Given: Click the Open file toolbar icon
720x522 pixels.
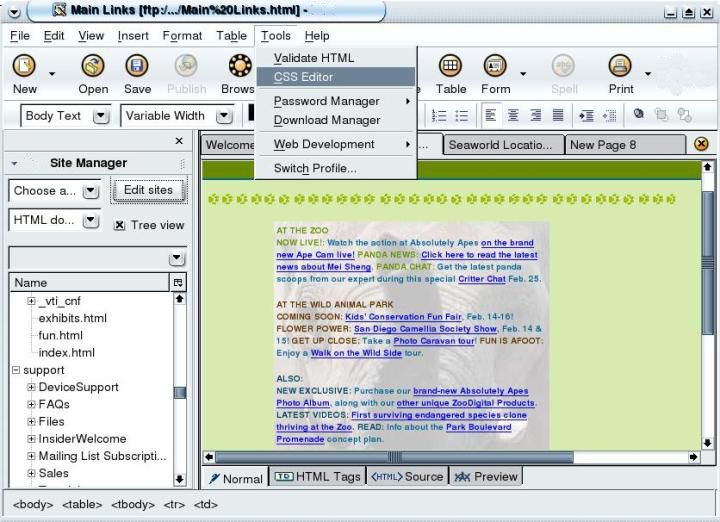Looking at the screenshot, I should [93, 66].
